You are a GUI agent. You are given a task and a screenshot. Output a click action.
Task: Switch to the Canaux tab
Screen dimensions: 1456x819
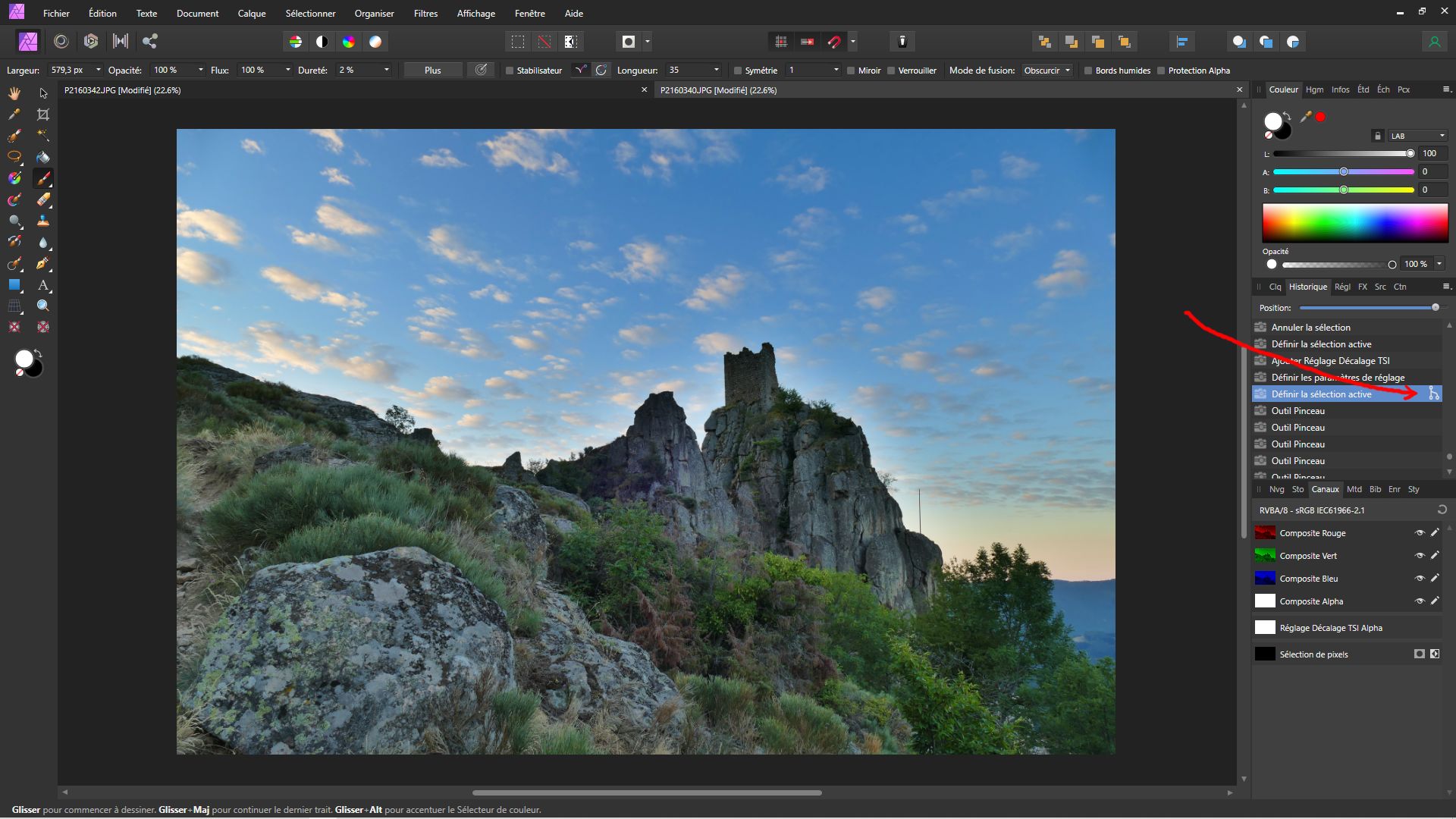coord(1325,489)
